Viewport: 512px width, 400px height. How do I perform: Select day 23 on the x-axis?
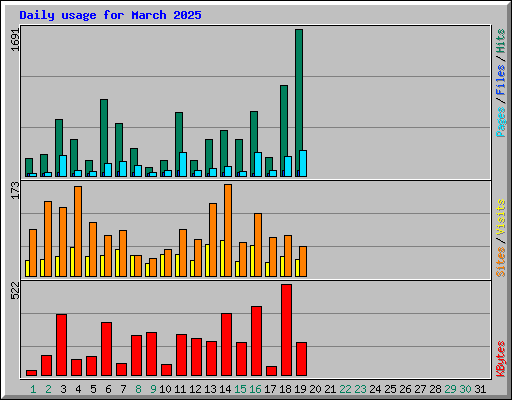[360, 389]
